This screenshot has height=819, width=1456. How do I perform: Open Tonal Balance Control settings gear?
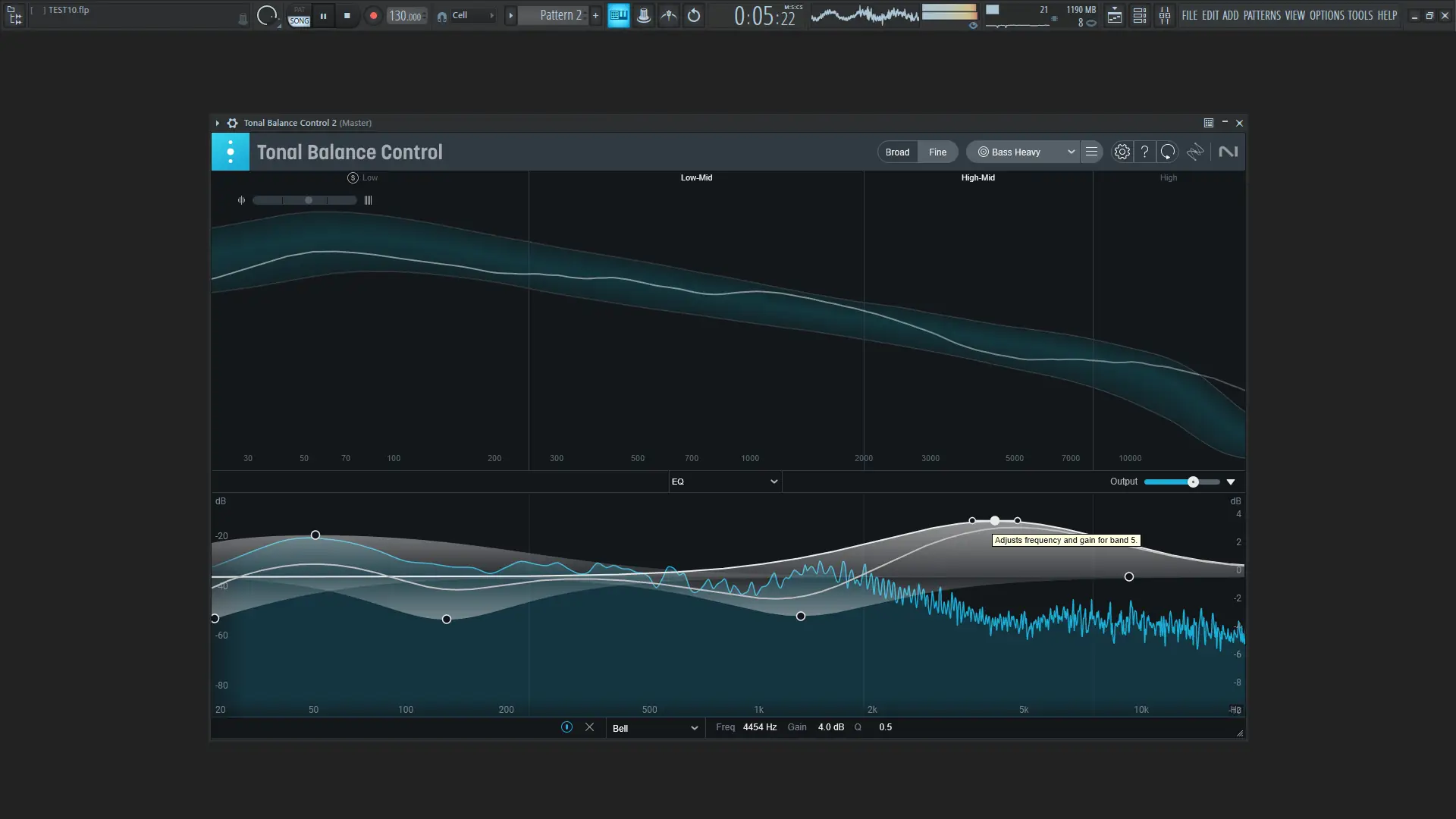[x=1122, y=152]
